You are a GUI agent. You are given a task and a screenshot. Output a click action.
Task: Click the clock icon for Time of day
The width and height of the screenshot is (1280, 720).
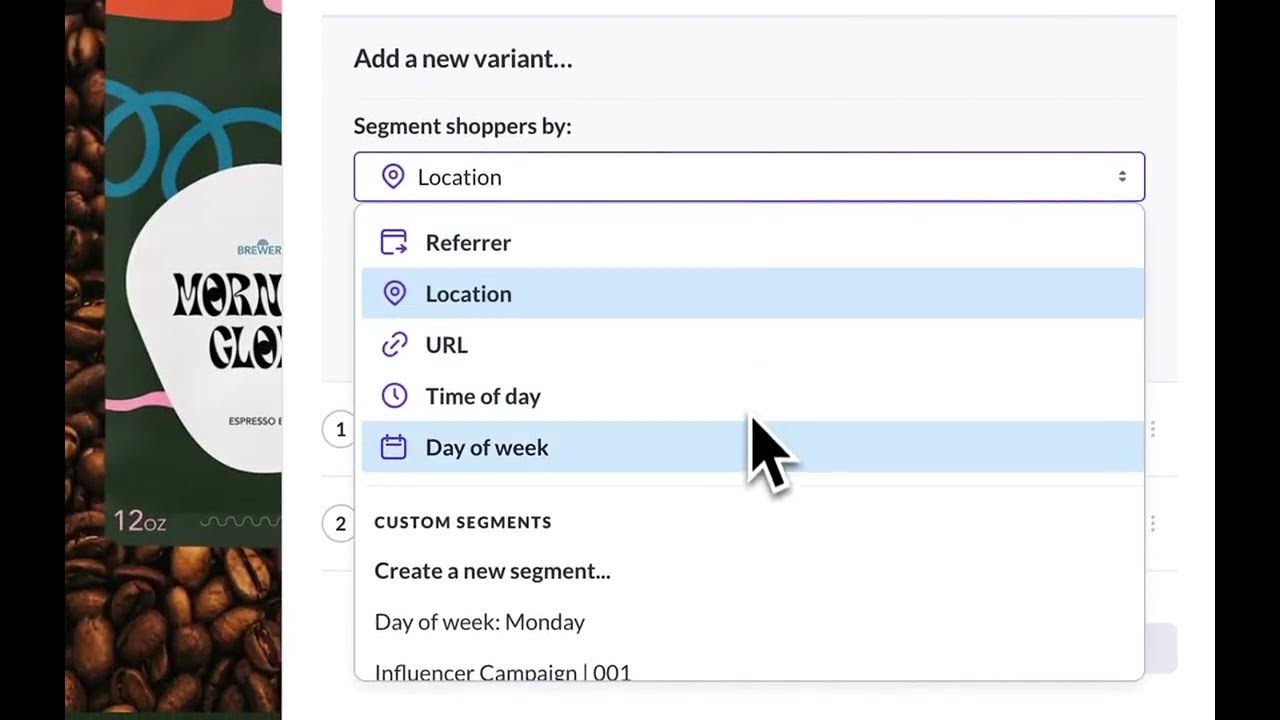point(394,396)
